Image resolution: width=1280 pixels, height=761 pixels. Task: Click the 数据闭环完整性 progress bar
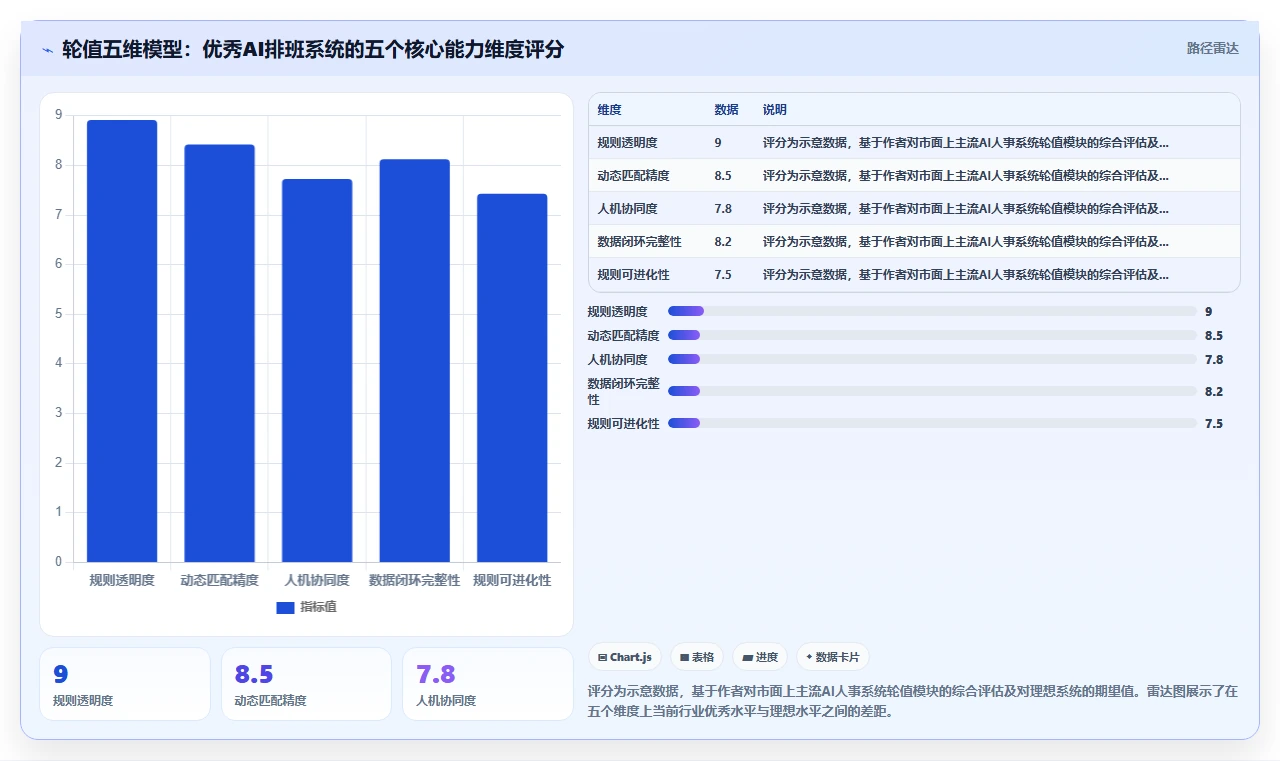932,391
